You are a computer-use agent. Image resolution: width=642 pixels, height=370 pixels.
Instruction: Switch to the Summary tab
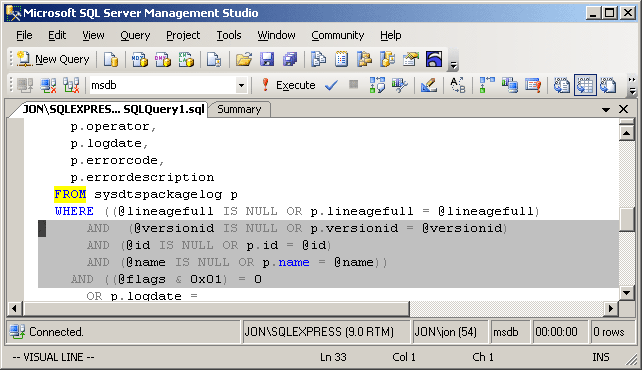coord(239,109)
